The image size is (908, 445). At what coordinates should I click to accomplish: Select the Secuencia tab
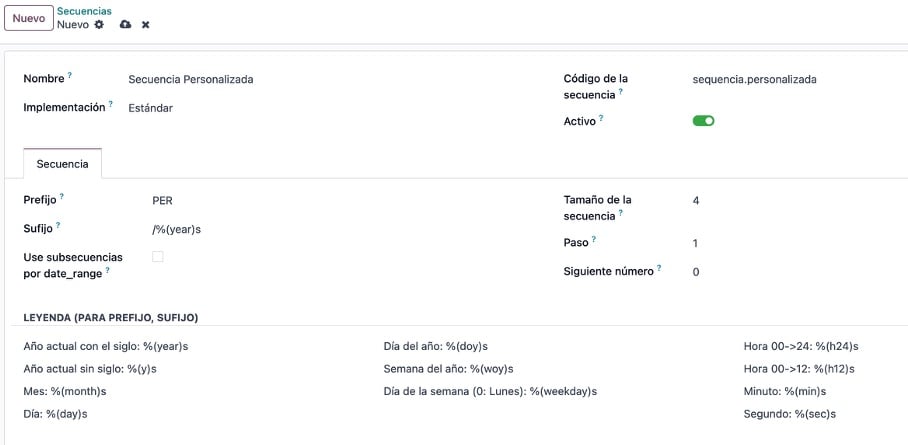click(x=63, y=164)
